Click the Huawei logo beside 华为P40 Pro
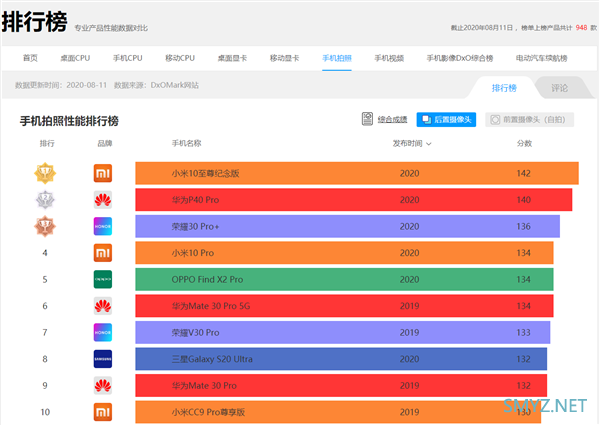The height and width of the screenshot is (425, 600). click(103, 200)
